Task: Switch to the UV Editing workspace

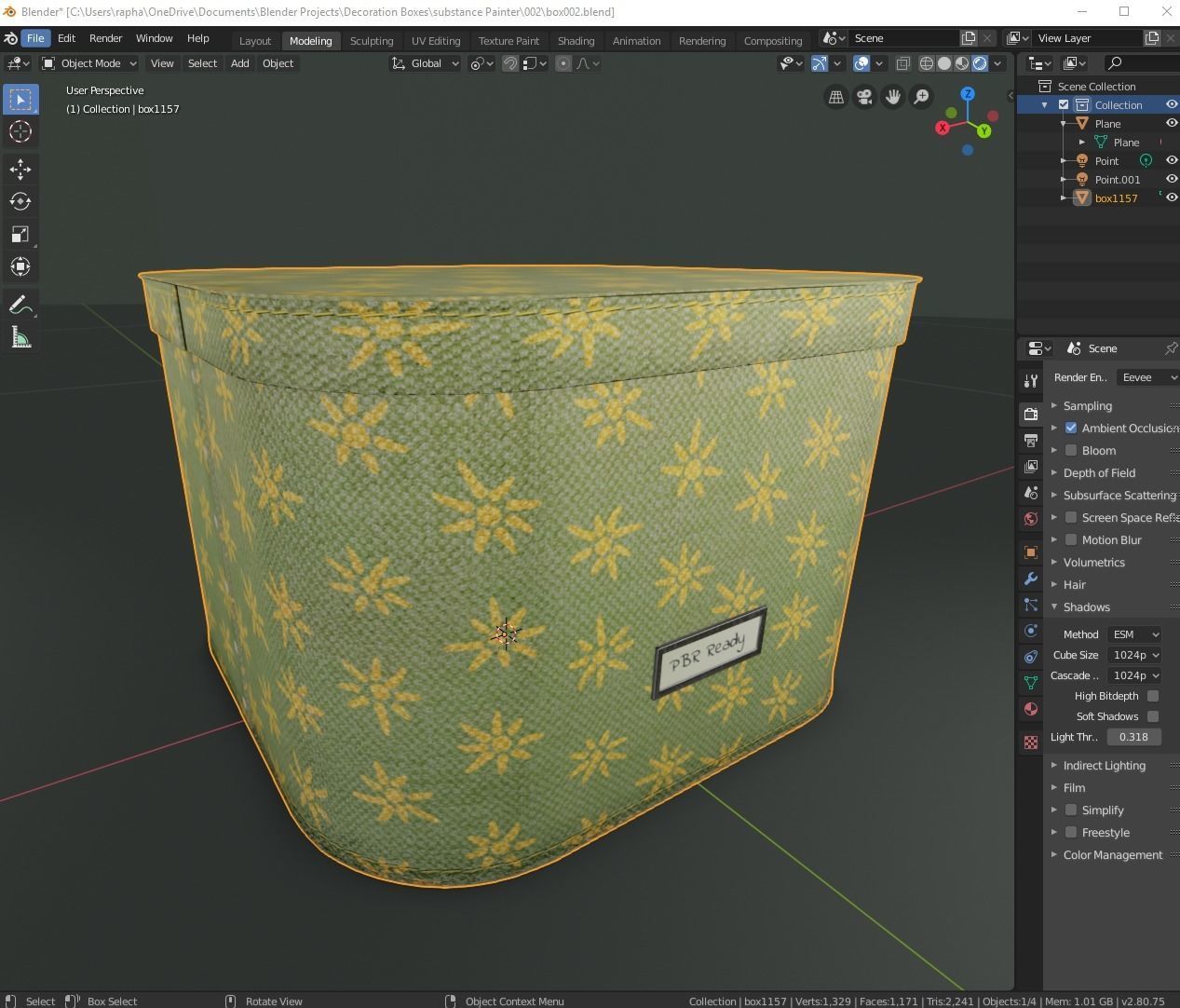Action: point(436,40)
